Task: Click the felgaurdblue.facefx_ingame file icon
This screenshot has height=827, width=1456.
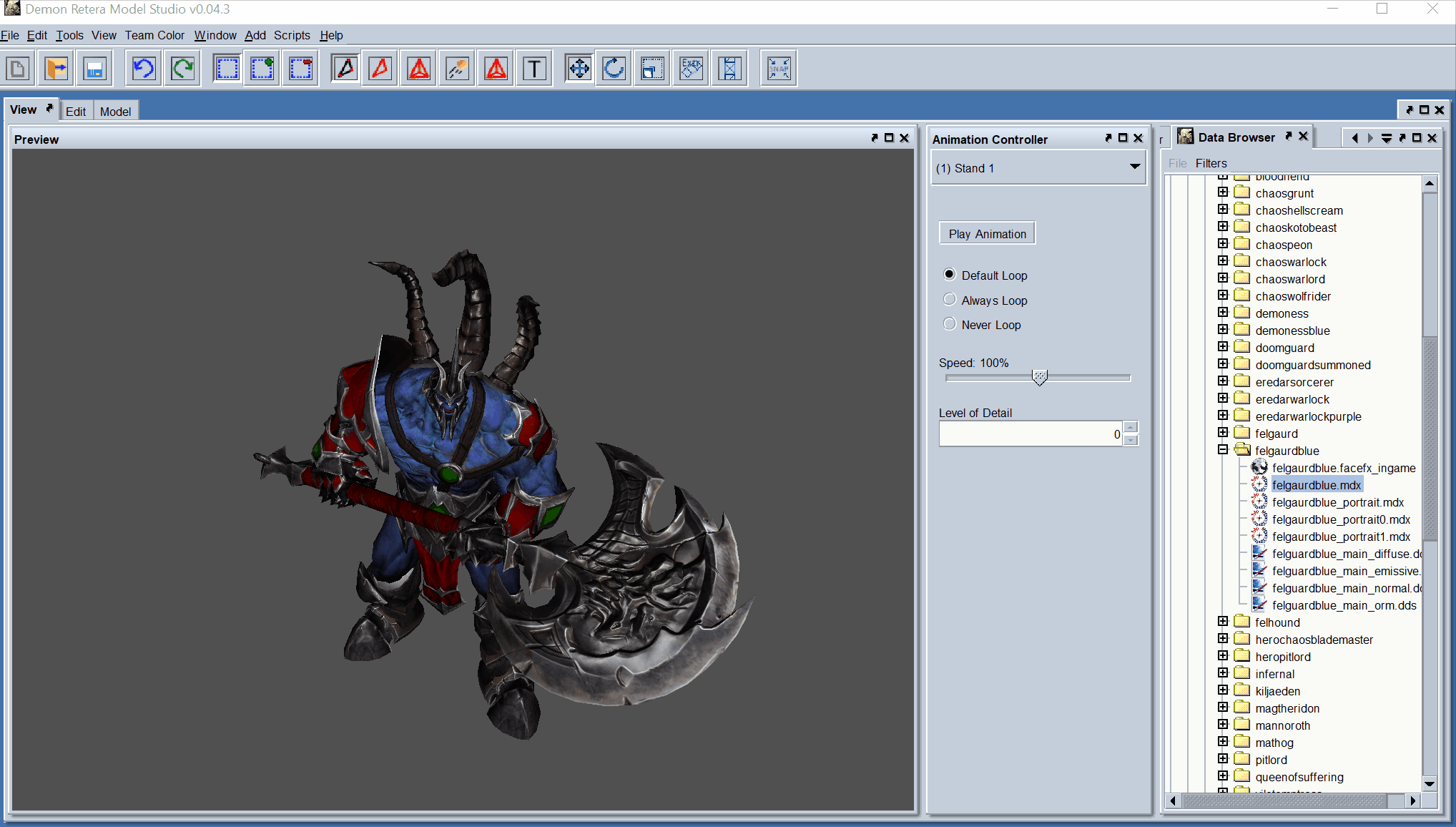Action: click(x=1259, y=468)
